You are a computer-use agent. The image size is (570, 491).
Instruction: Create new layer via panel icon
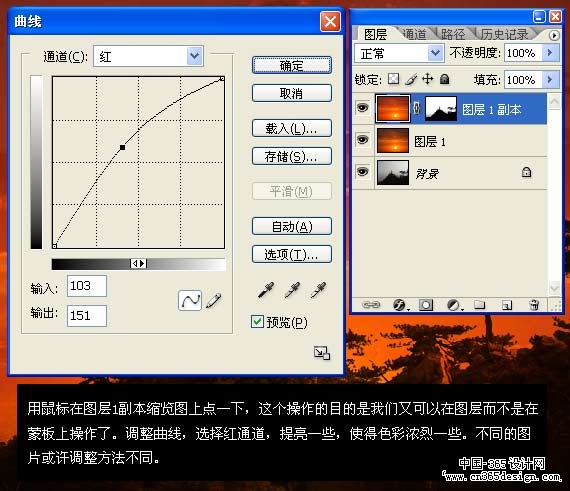507,305
